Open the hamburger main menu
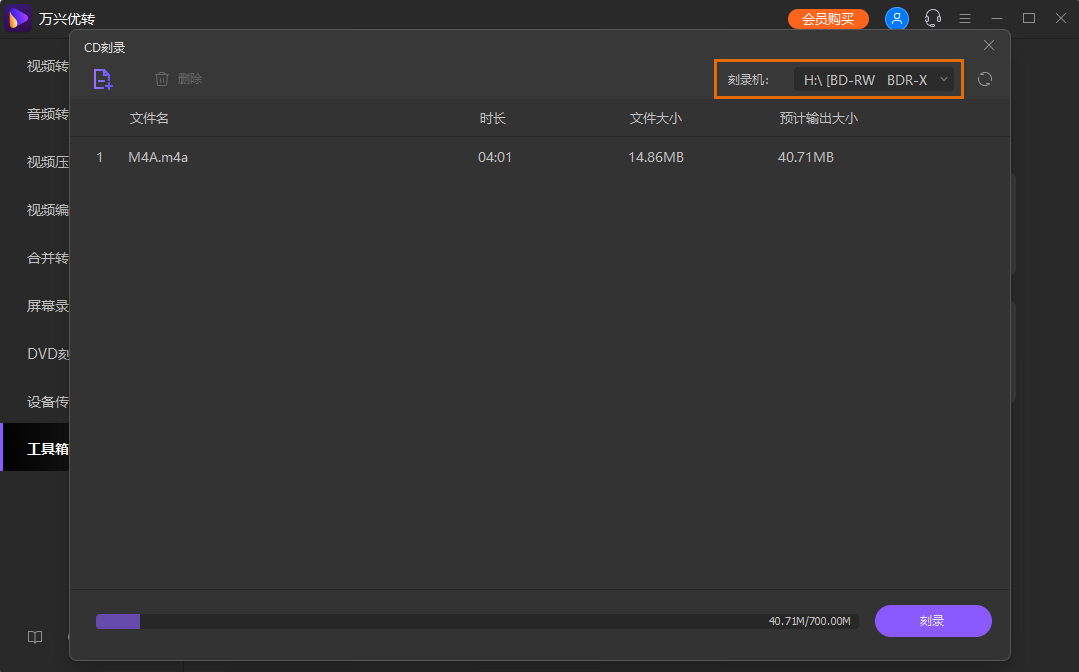This screenshot has height=672, width=1079. point(965,19)
